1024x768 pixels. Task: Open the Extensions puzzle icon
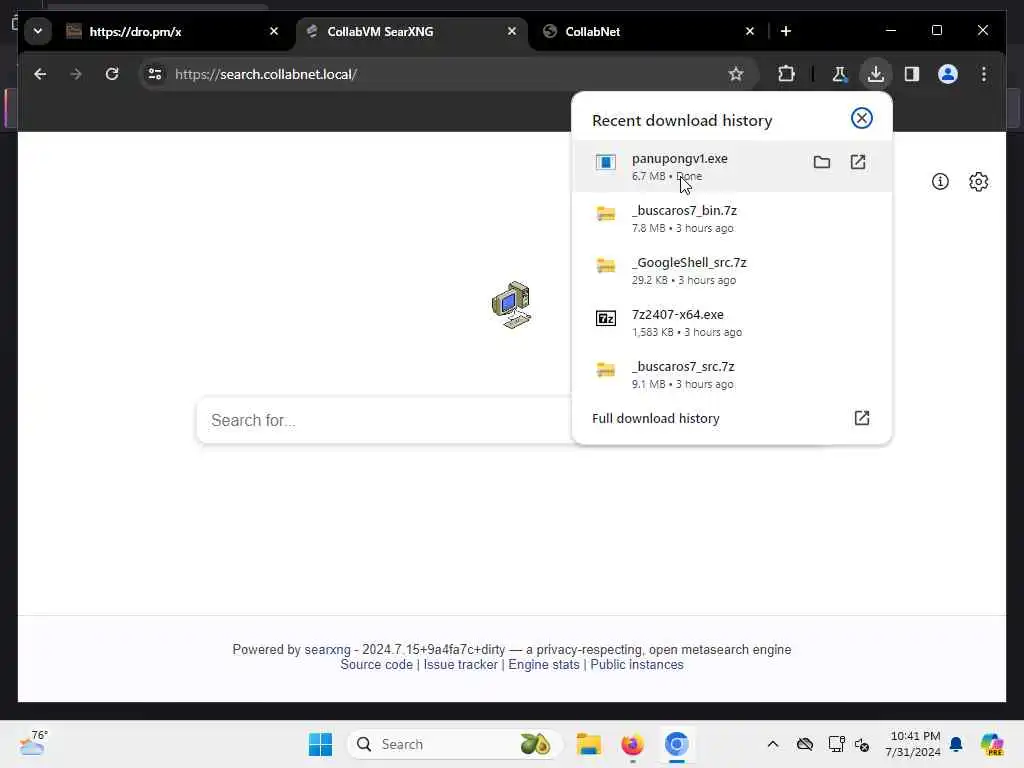click(x=786, y=74)
